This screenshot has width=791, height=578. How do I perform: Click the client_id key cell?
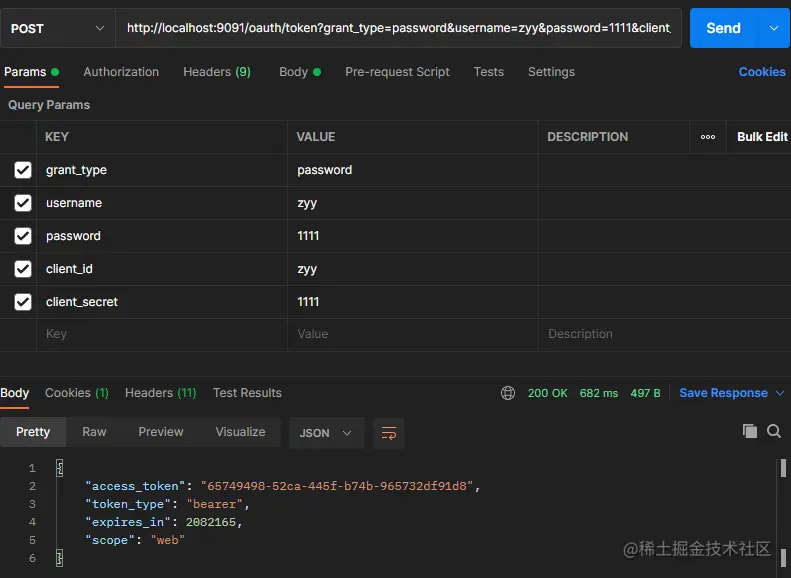pyautogui.click(x=161, y=269)
